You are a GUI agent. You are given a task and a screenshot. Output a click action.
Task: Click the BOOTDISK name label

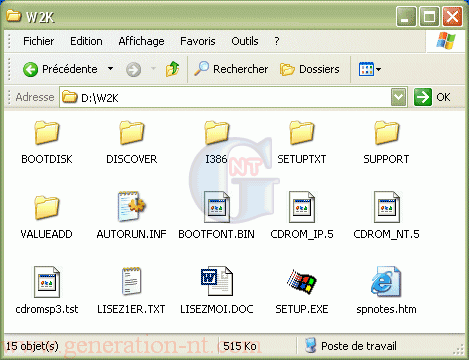point(47,159)
